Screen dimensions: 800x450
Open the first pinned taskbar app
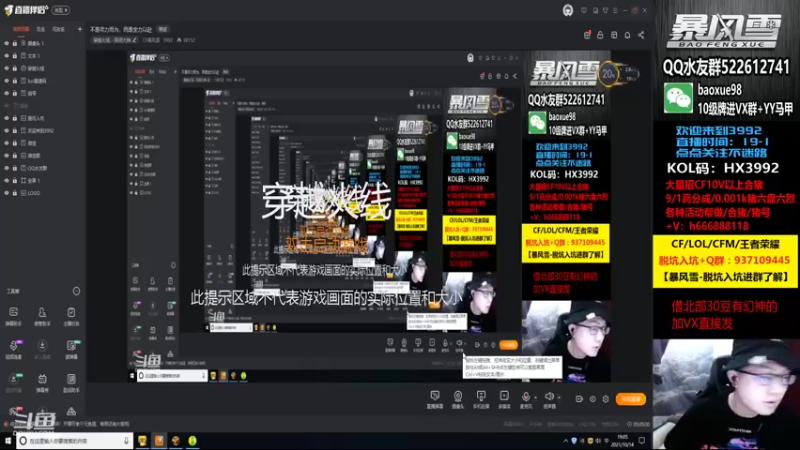click(x=142, y=441)
